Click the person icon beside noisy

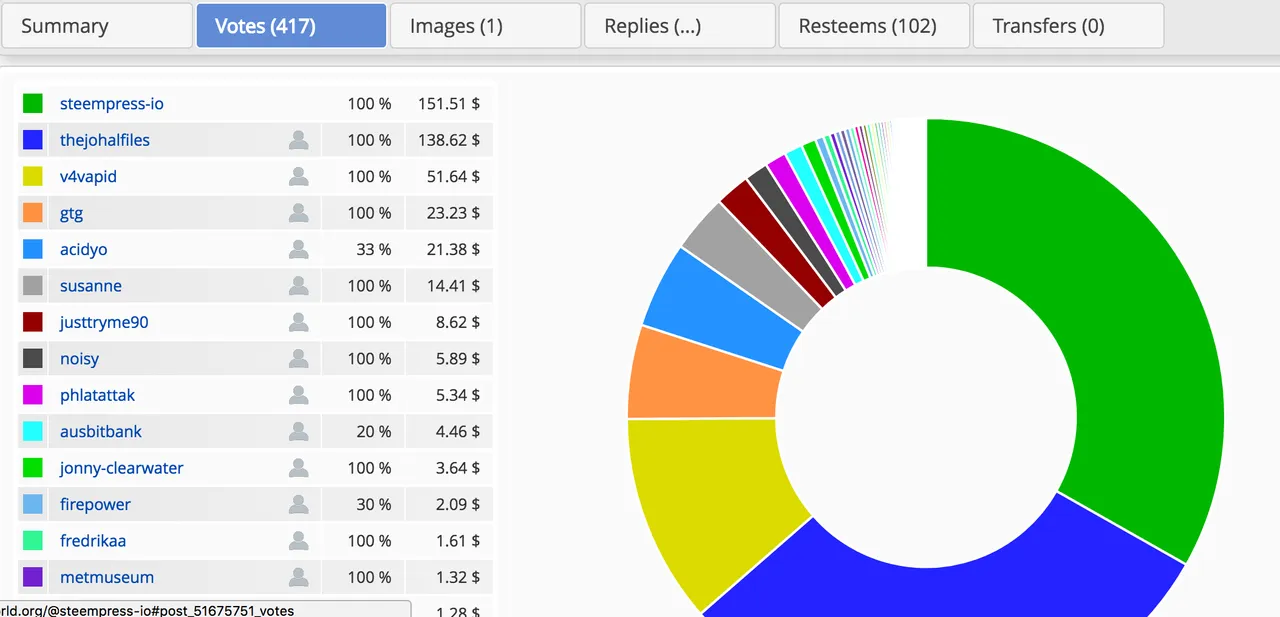298,359
